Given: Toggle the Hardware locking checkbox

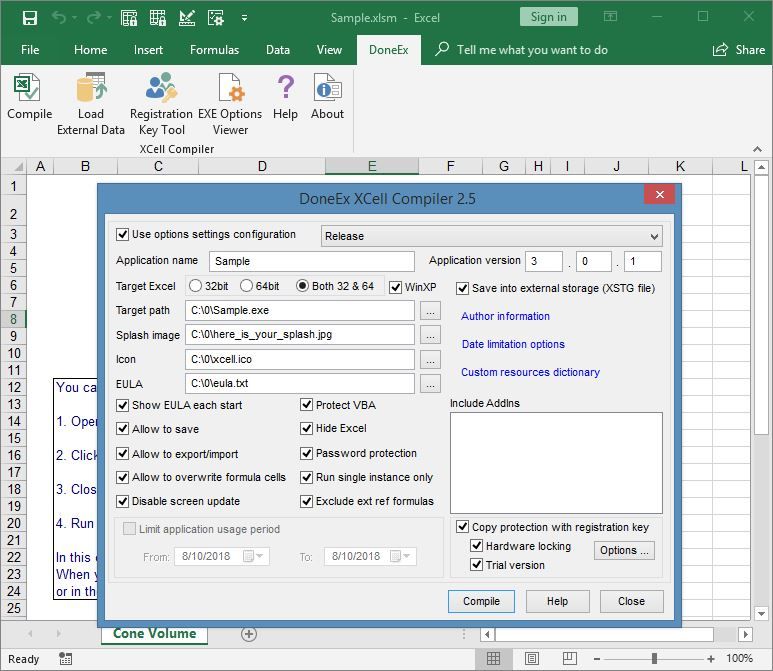Looking at the screenshot, I should click(x=478, y=547).
